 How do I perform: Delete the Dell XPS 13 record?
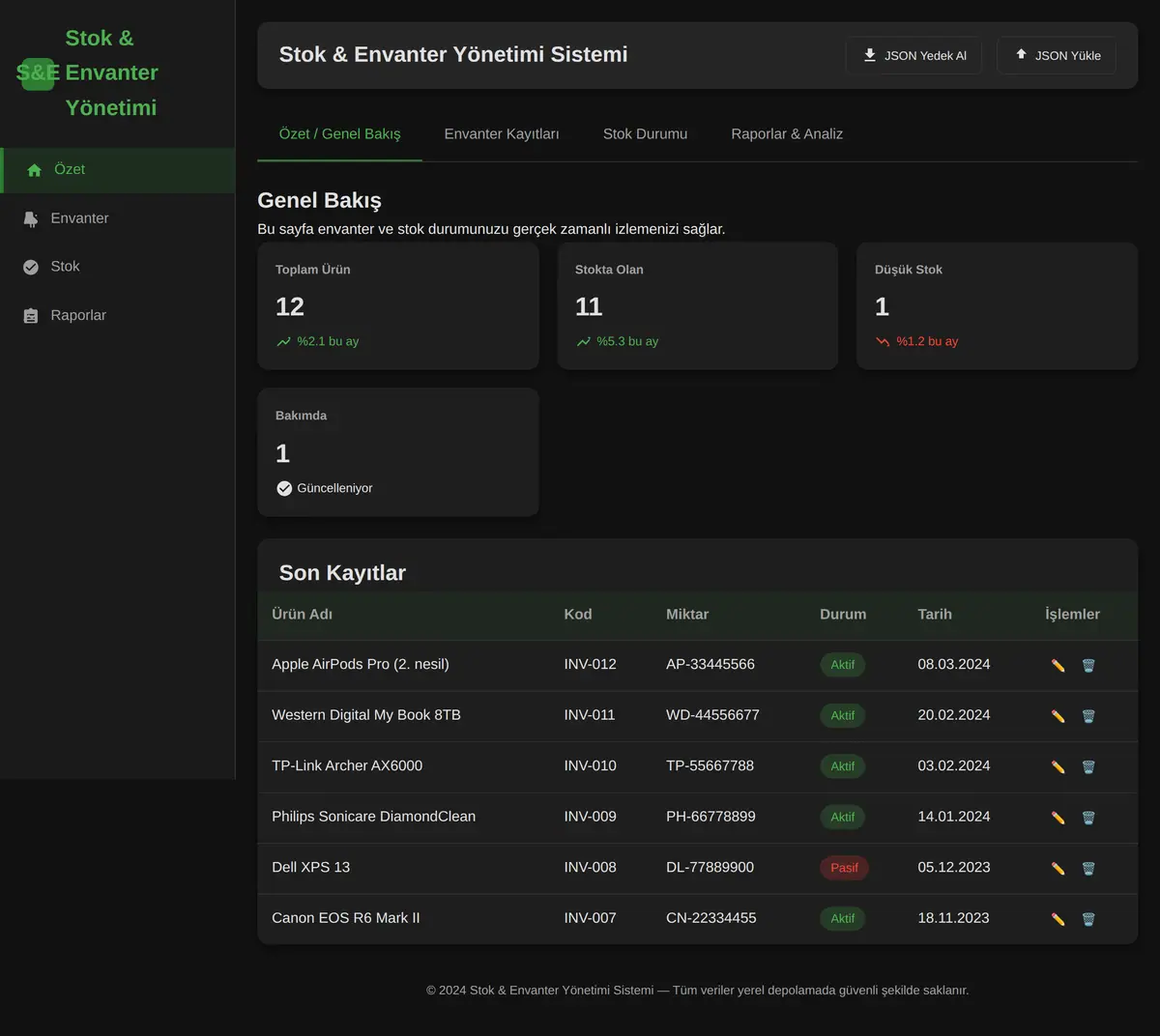pyautogui.click(x=1088, y=868)
